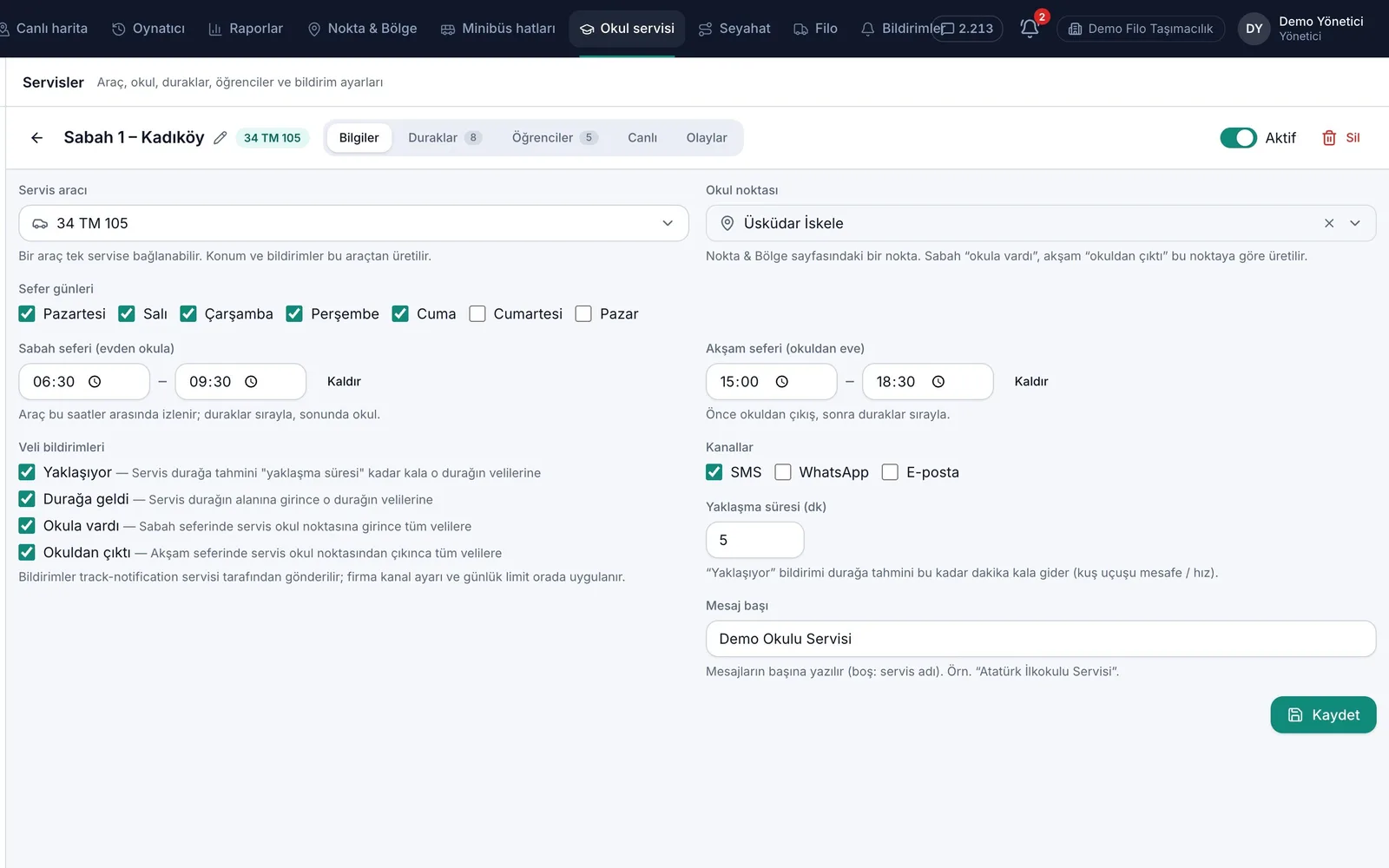
Task: Open clock picker for 06:30 start time
Action: coord(95,382)
